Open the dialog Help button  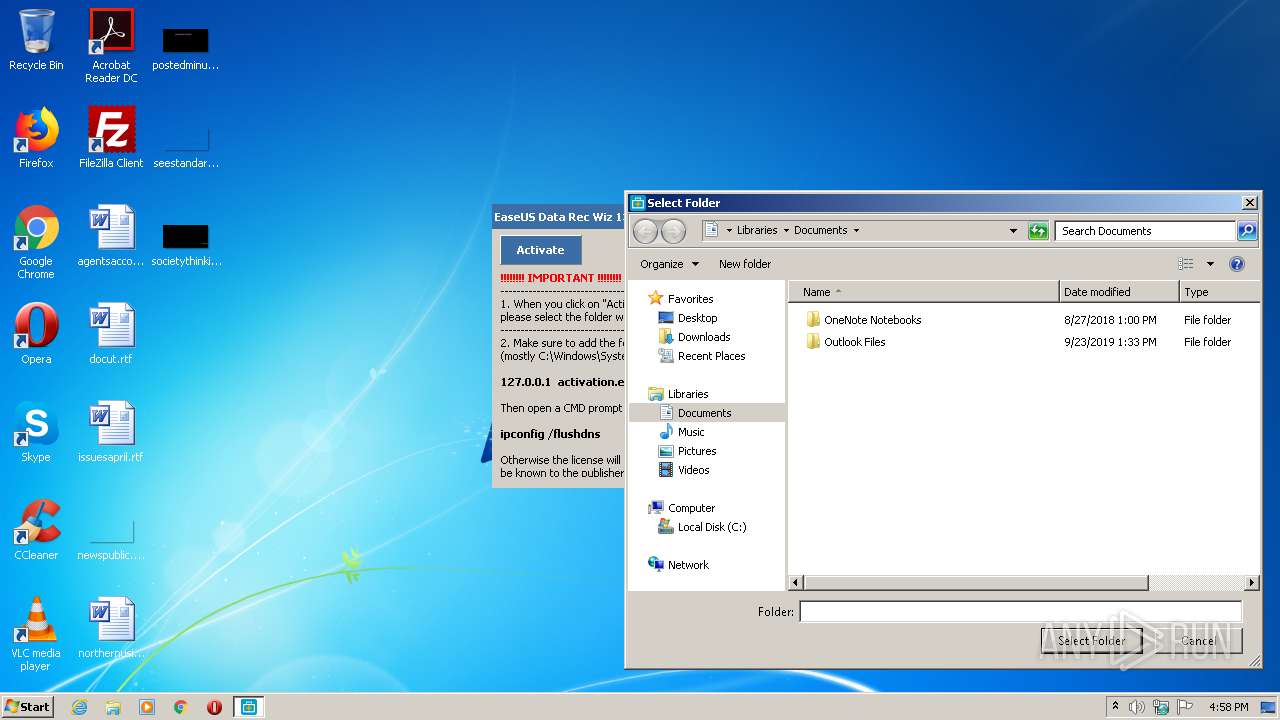tap(1236, 264)
